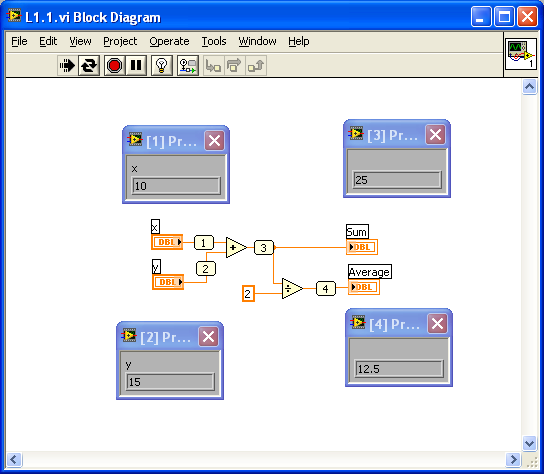Click the Step Over button

click(234, 65)
